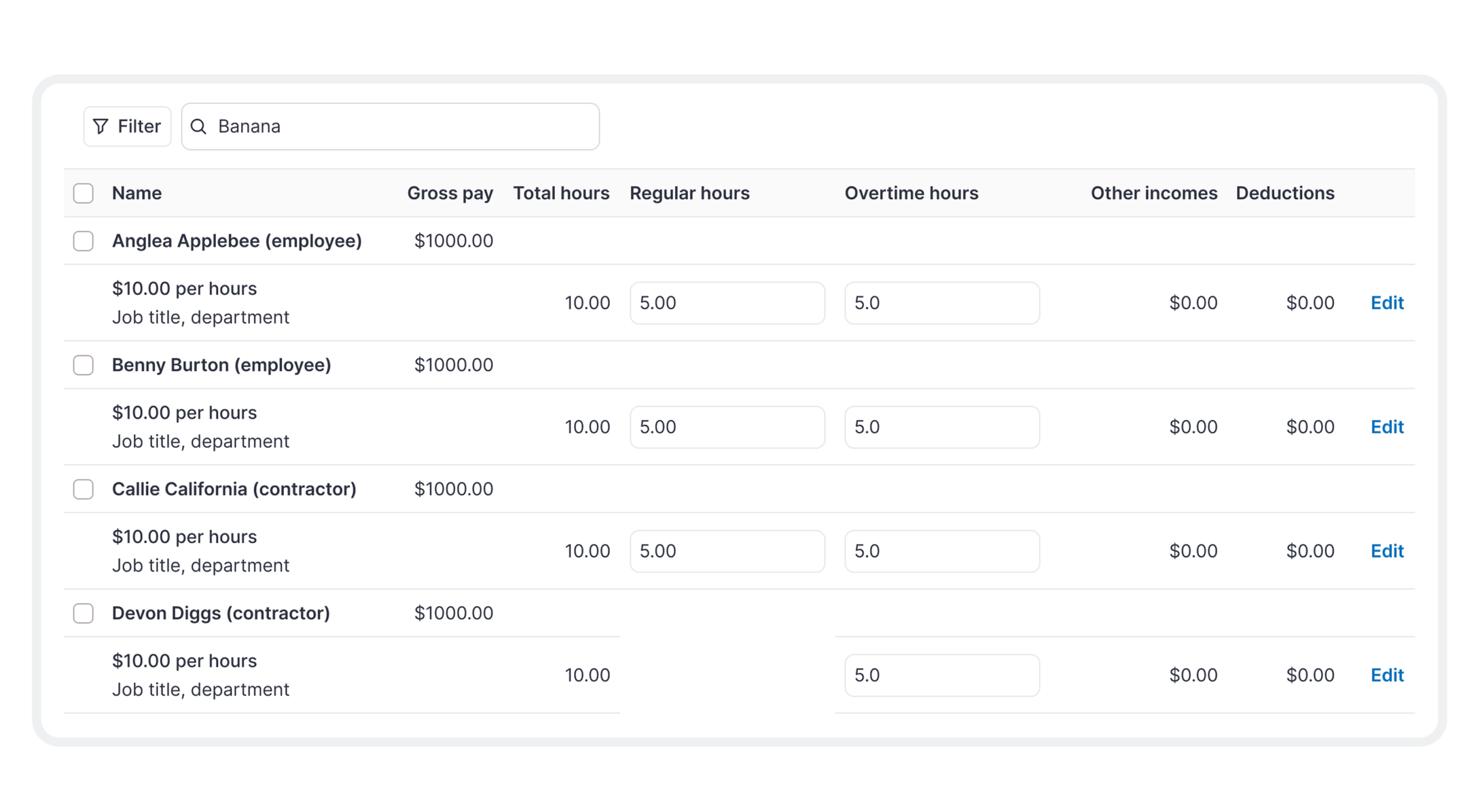Click Callie California's overtime hours input
The width and height of the screenshot is (1480, 812).
coord(942,551)
